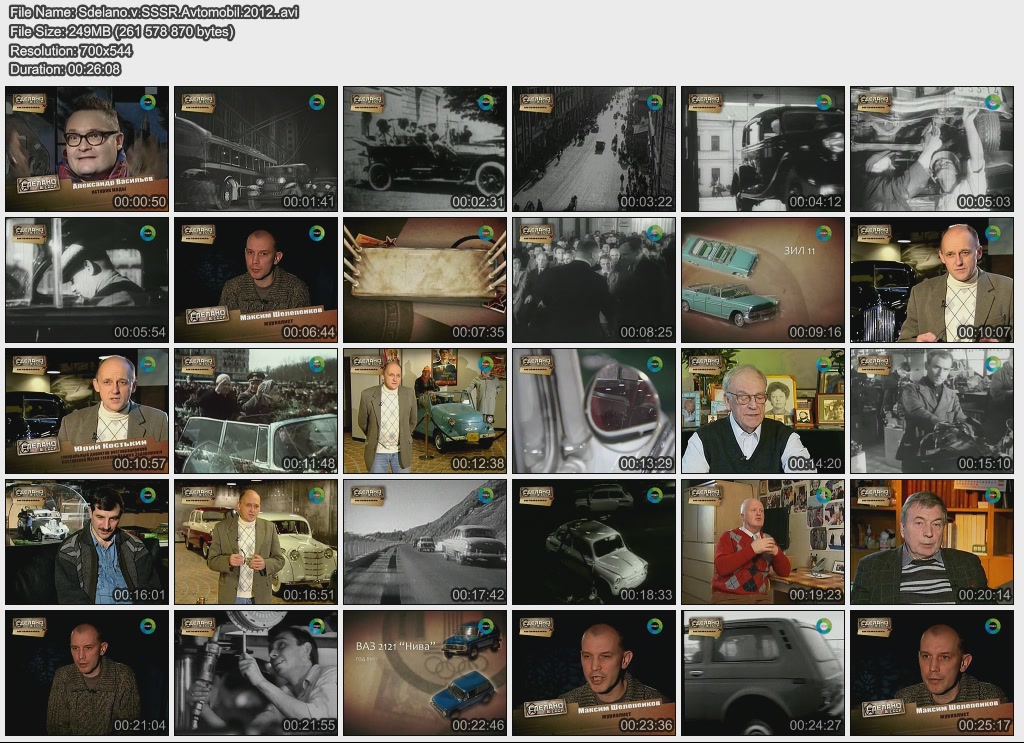Select the vintage car frame at 00:02:31
Viewport: 1024px width, 743px height.
pos(424,149)
